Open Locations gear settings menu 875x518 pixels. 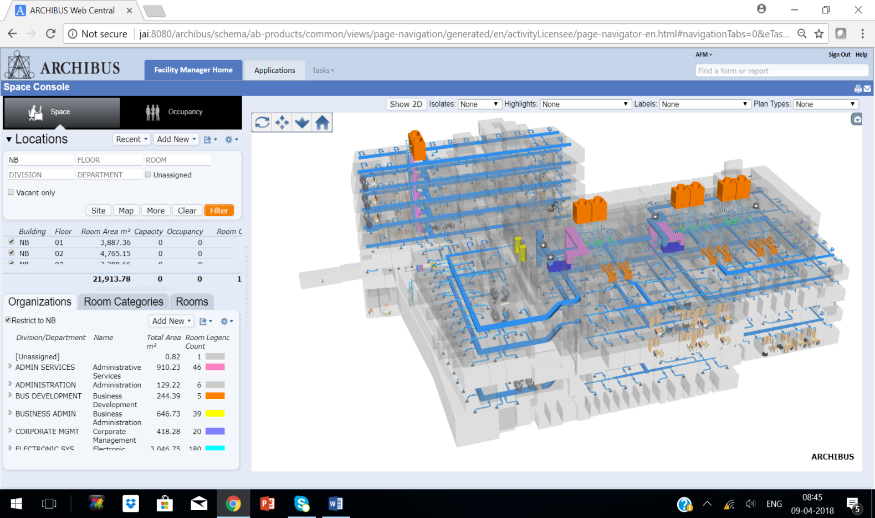pos(229,140)
